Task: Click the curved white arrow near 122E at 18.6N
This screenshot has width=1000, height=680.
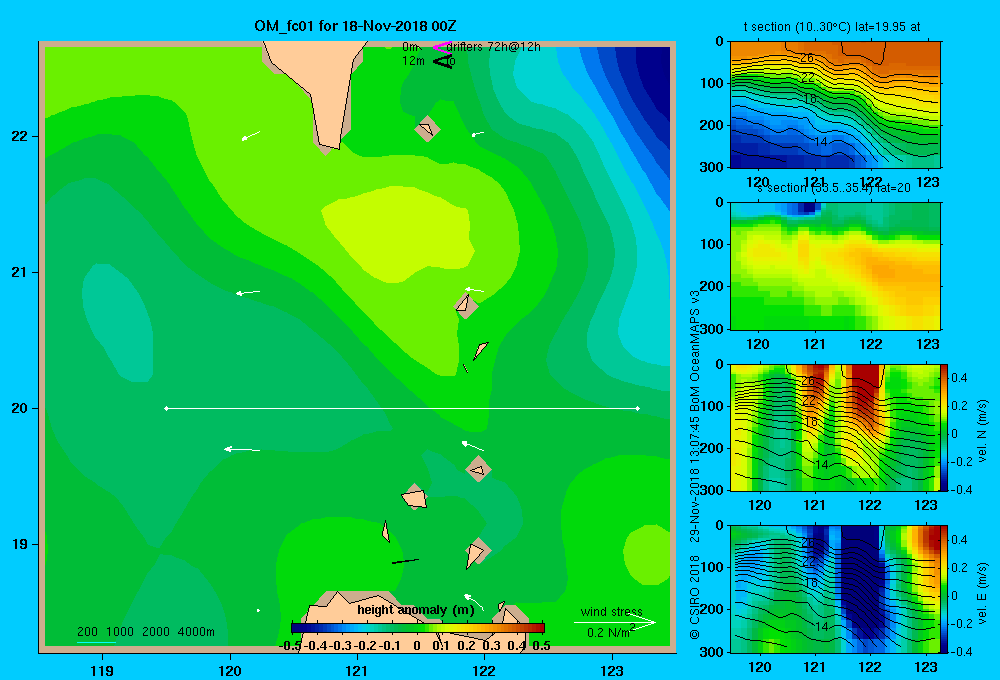Action: pos(474,602)
